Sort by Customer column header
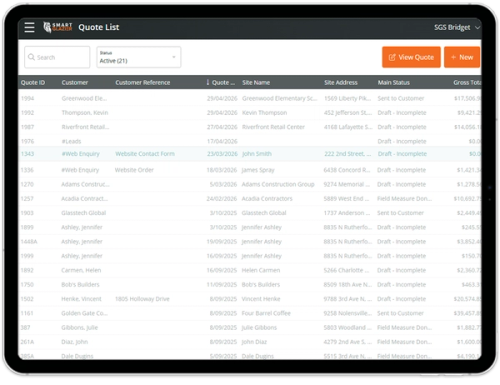 75,83
